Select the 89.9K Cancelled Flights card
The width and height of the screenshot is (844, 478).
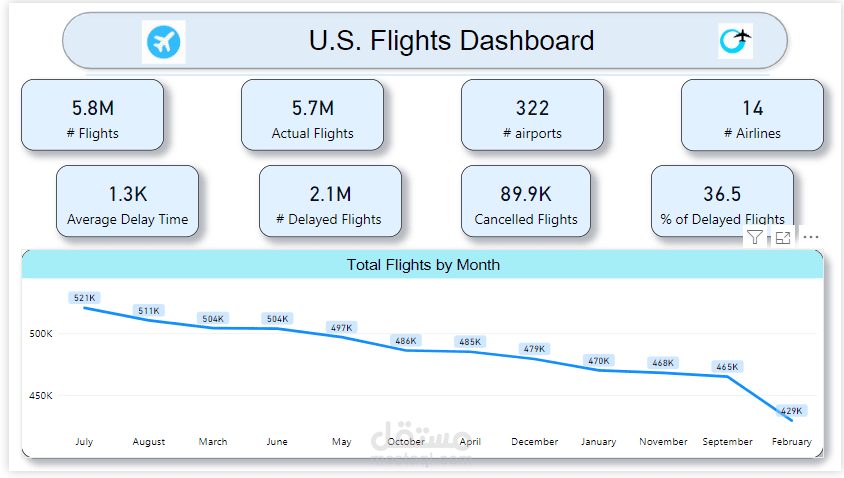[x=526, y=201]
